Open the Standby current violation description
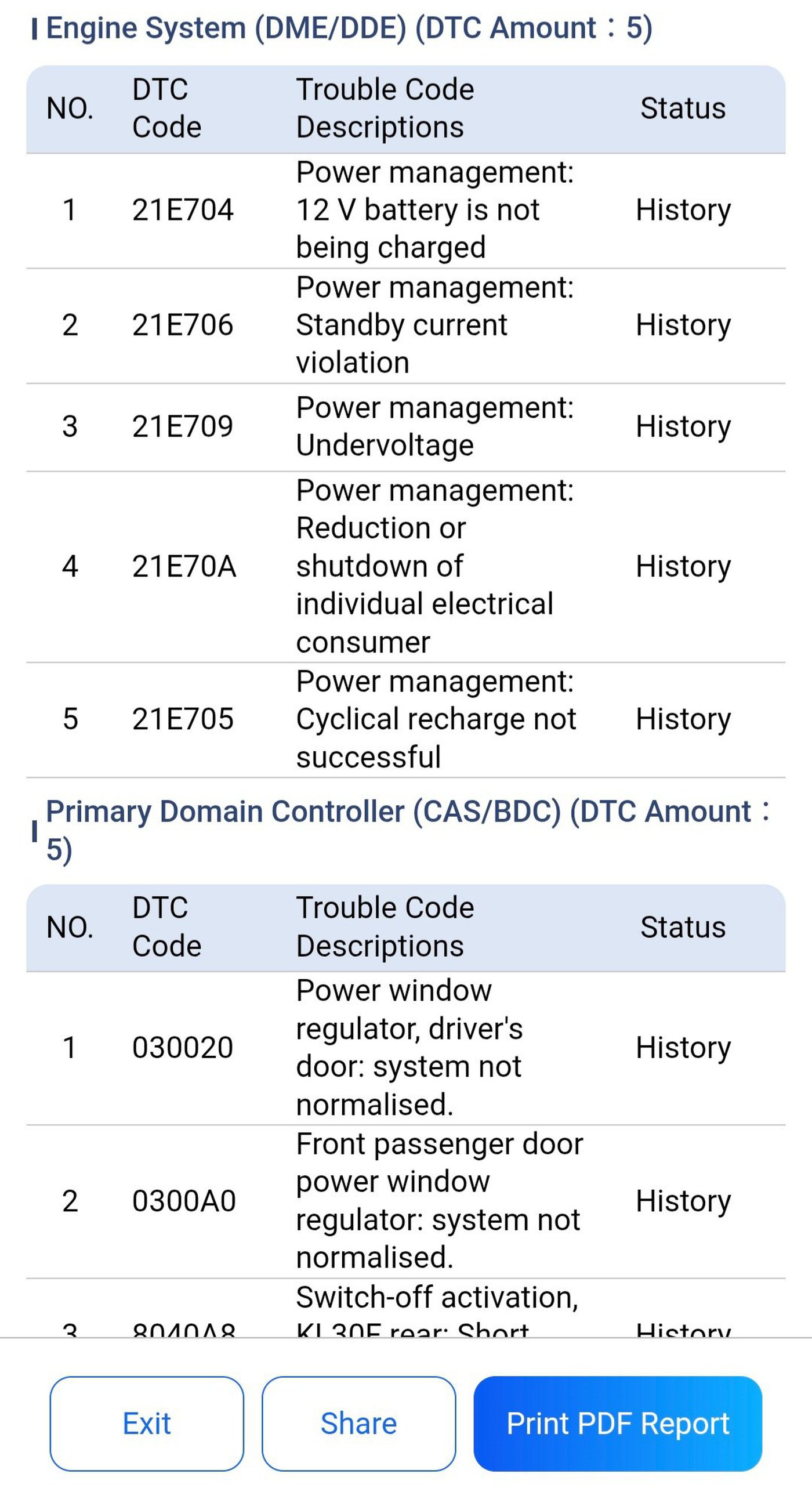The image size is (812, 1510). (x=435, y=325)
